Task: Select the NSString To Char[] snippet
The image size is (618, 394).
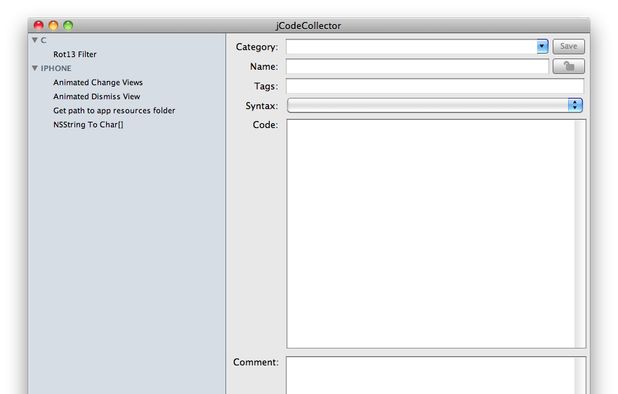Action: tap(88, 125)
